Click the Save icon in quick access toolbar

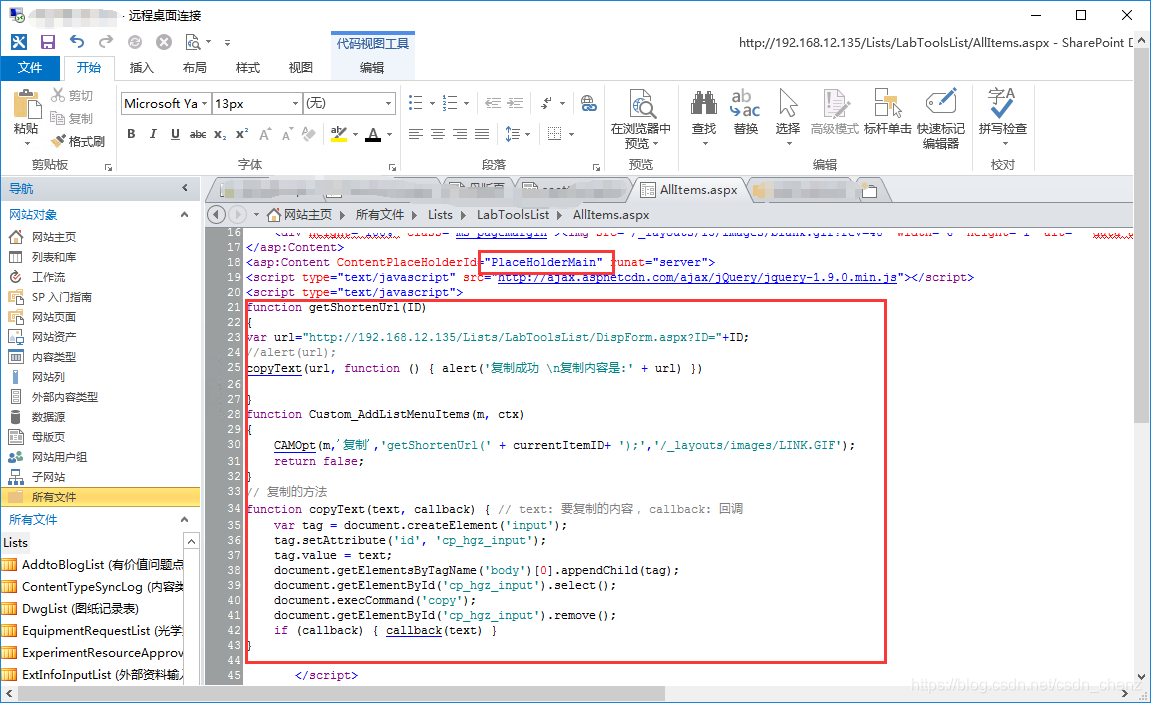(48, 42)
